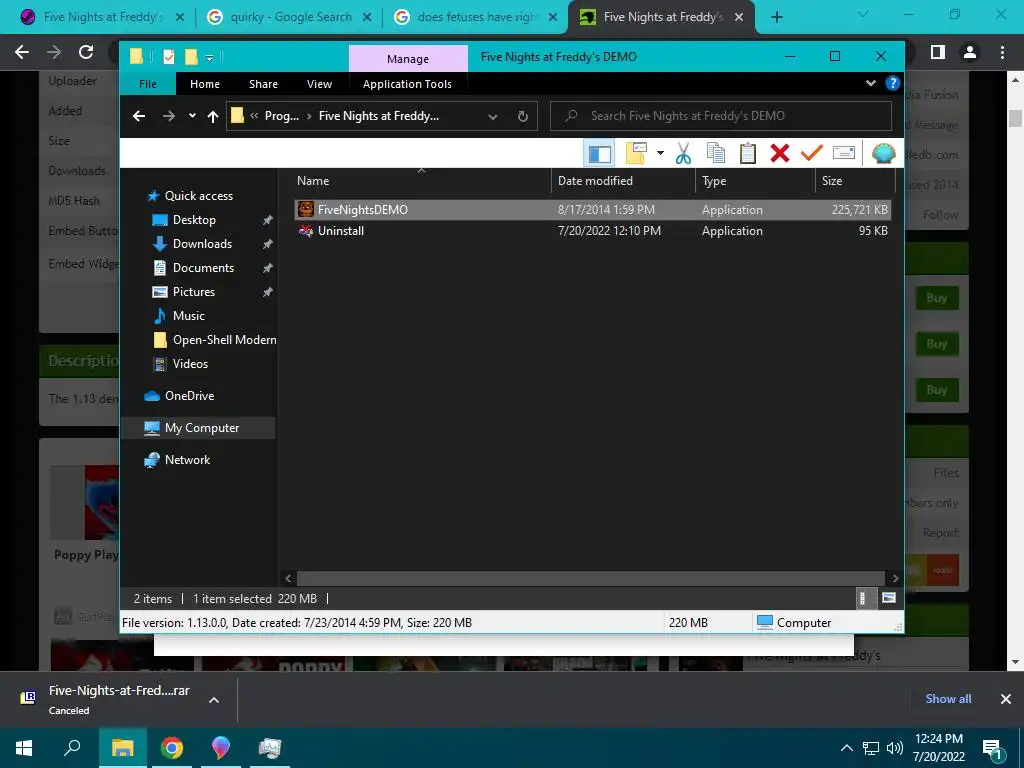
Task: Open the Home ribbon tab
Action: click(205, 84)
